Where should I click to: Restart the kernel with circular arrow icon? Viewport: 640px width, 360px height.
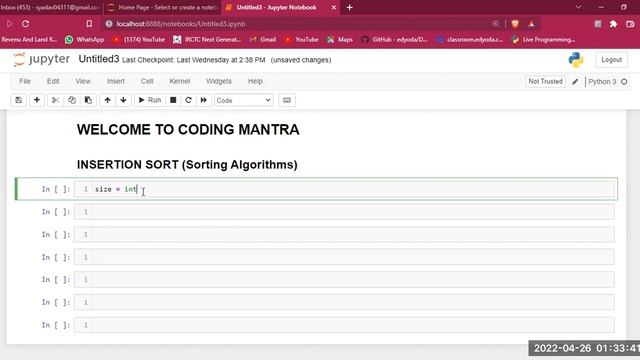(x=188, y=100)
